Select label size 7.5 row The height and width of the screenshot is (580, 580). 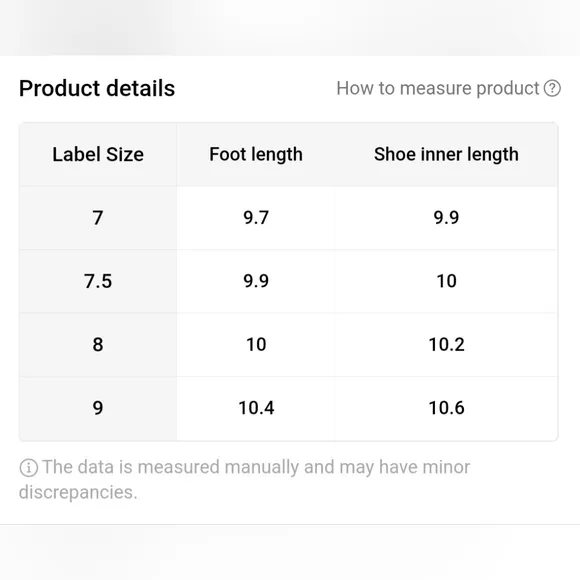click(288, 281)
